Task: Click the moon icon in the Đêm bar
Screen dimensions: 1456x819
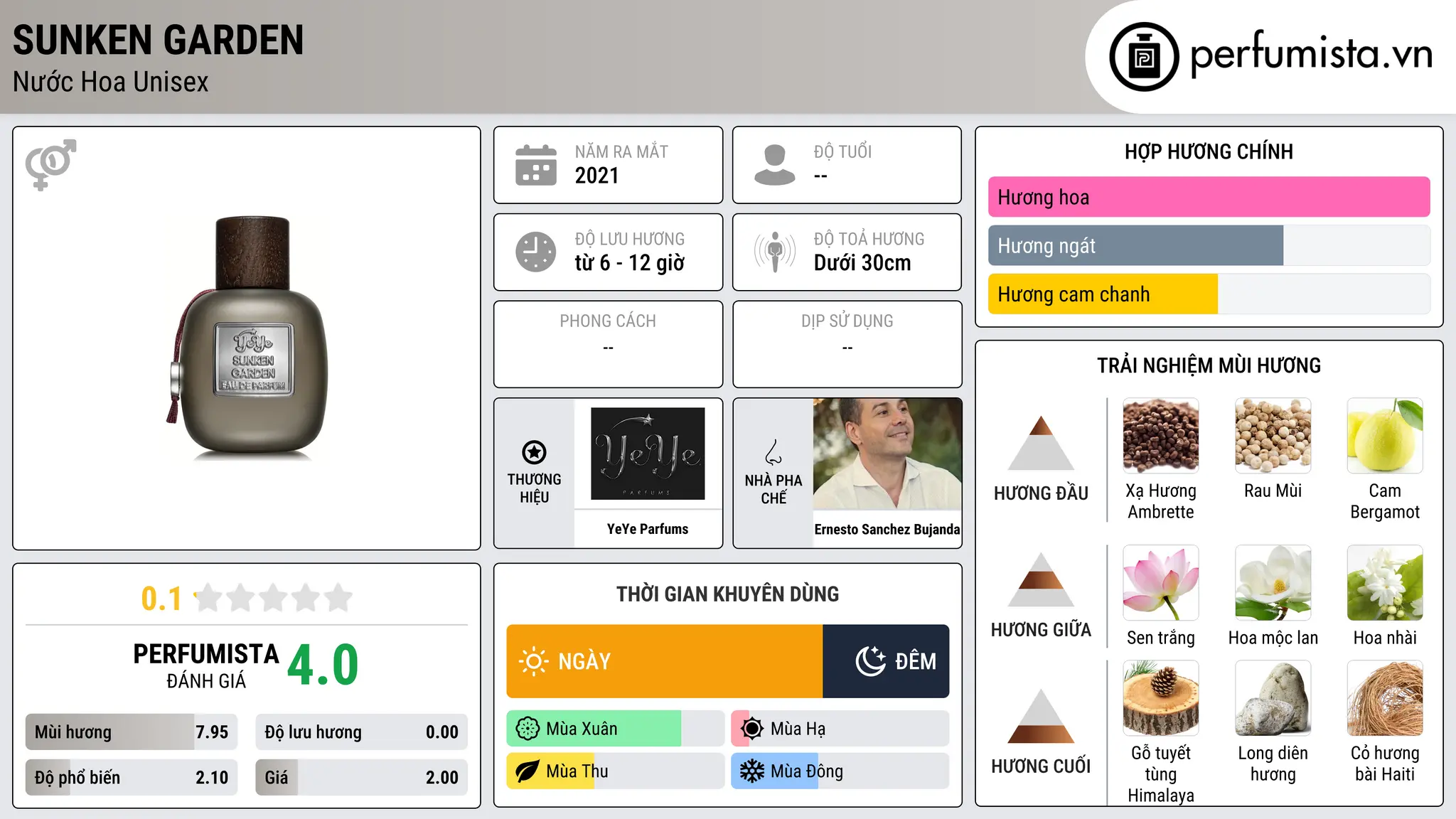Action: (871, 661)
